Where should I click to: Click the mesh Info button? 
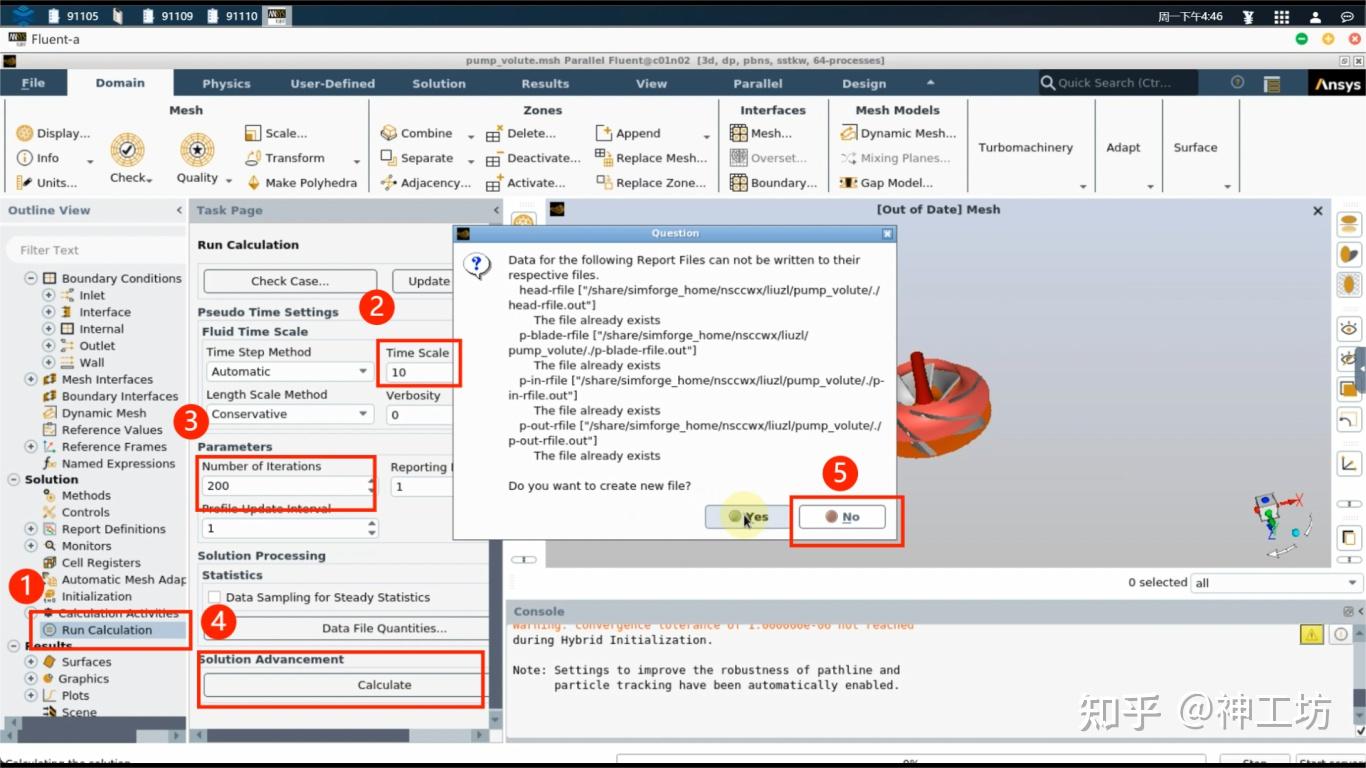39,158
